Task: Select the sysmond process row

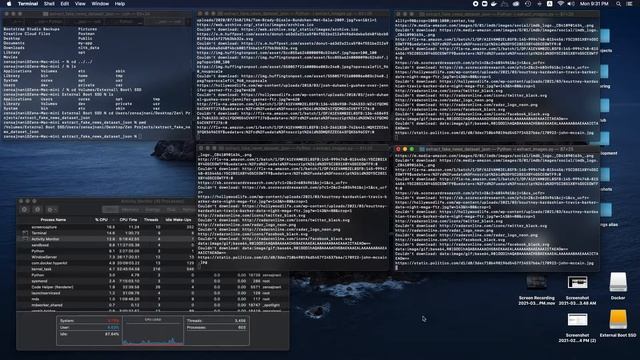Action: coord(153,281)
